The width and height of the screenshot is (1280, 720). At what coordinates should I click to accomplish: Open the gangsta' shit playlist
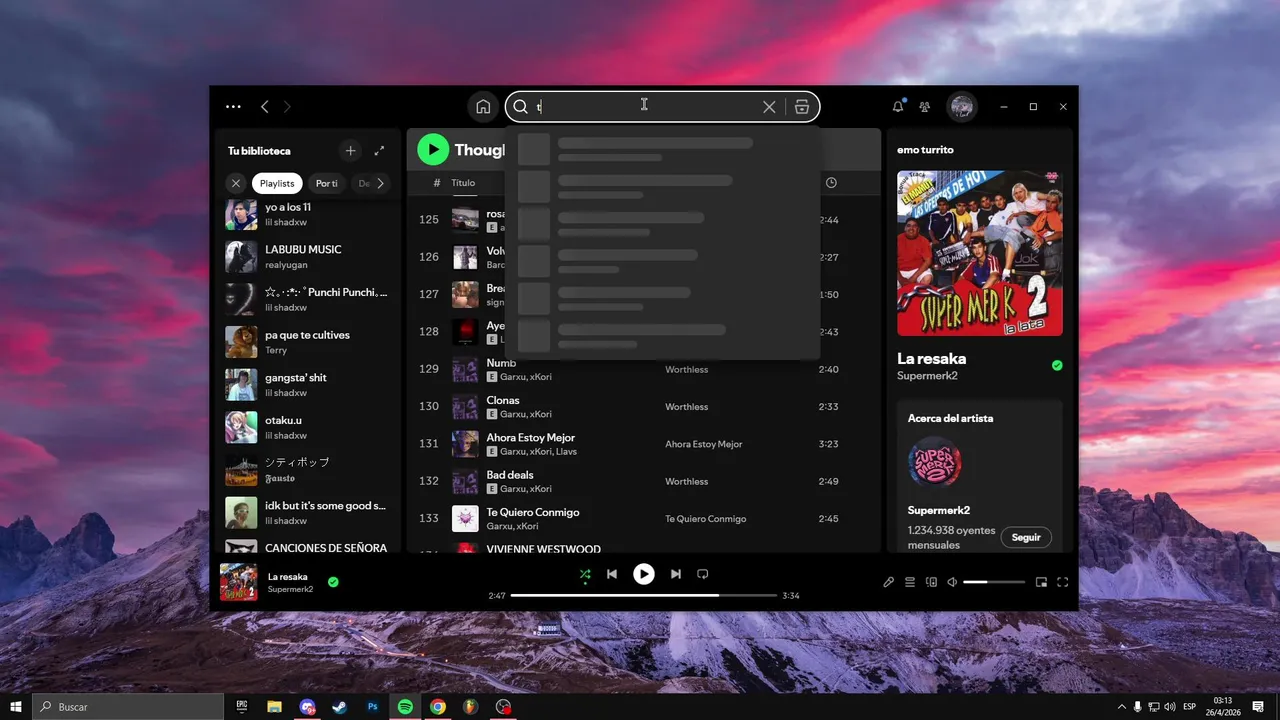[x=306, y=385]
